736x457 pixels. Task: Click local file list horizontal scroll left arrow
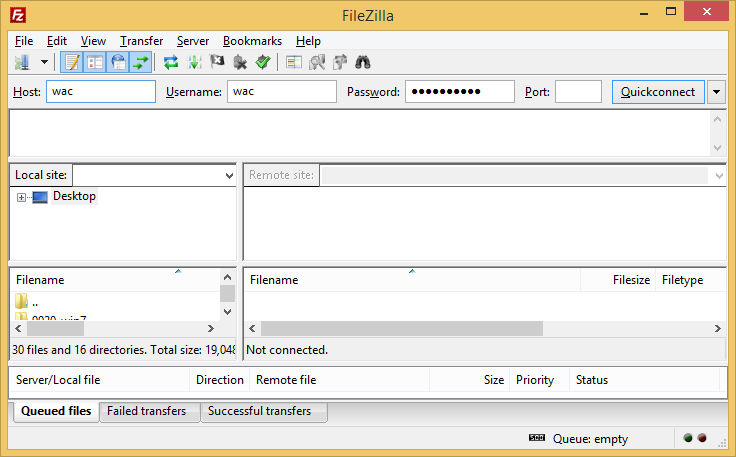click(x=18, y=328)
